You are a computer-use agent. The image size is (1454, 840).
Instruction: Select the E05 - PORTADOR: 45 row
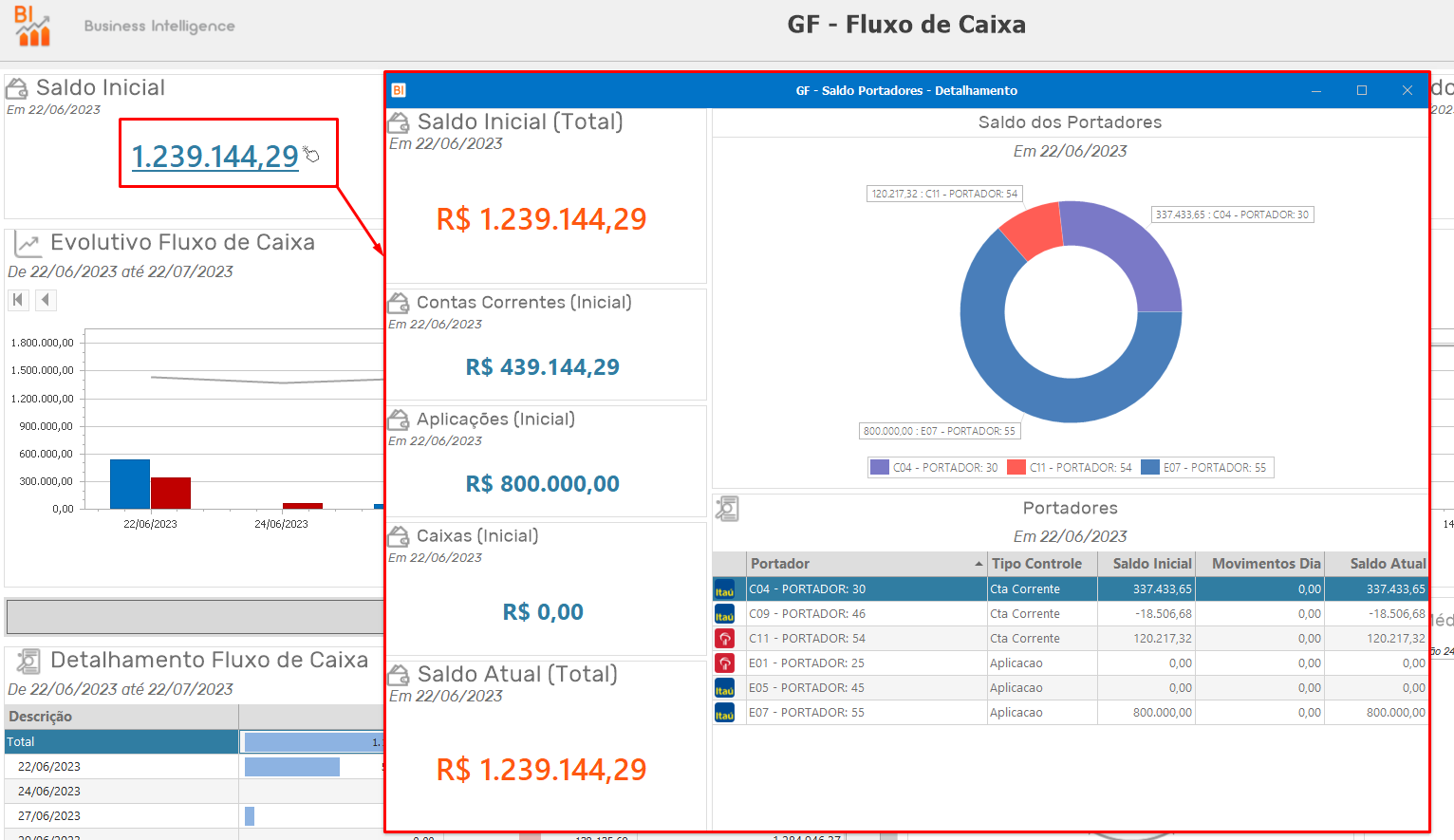click(1071, 688)
